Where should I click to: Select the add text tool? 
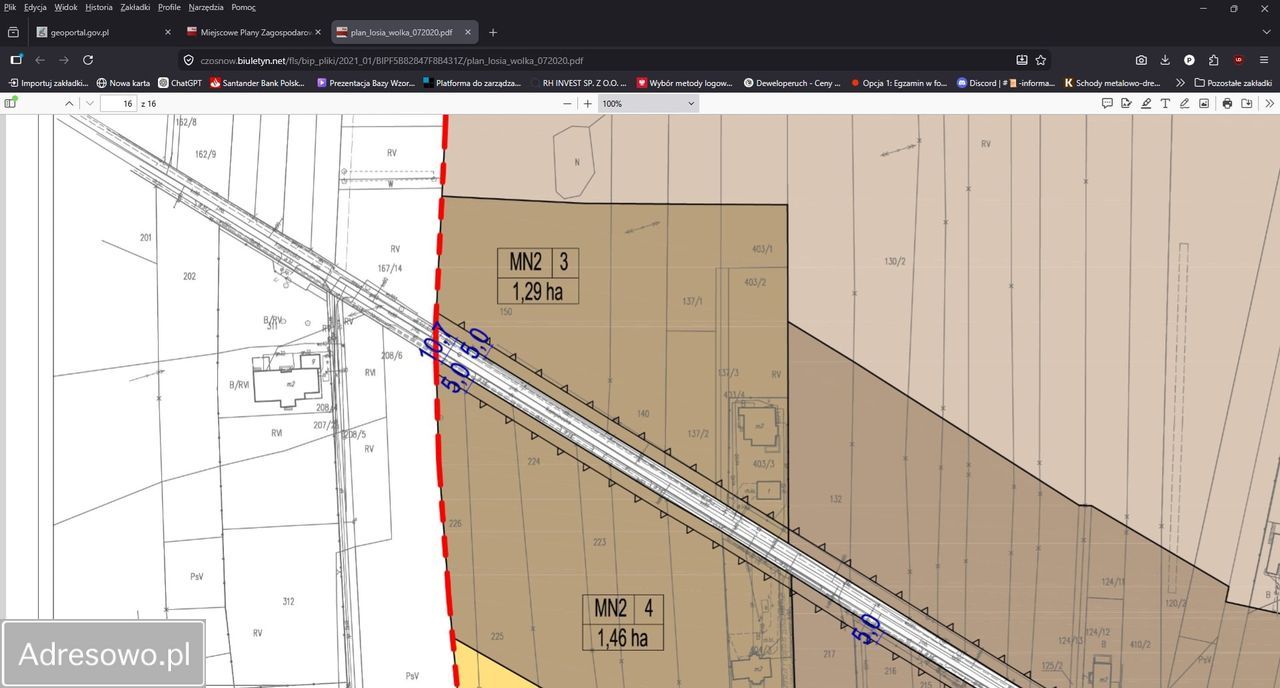(x=1165, y=103)
